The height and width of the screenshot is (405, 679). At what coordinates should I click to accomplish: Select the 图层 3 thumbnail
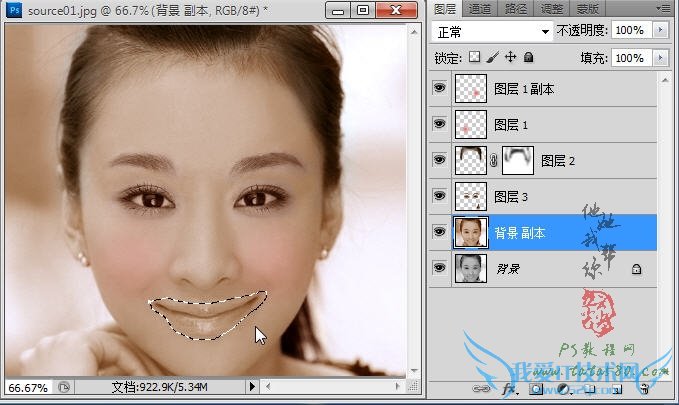point(471,196)
